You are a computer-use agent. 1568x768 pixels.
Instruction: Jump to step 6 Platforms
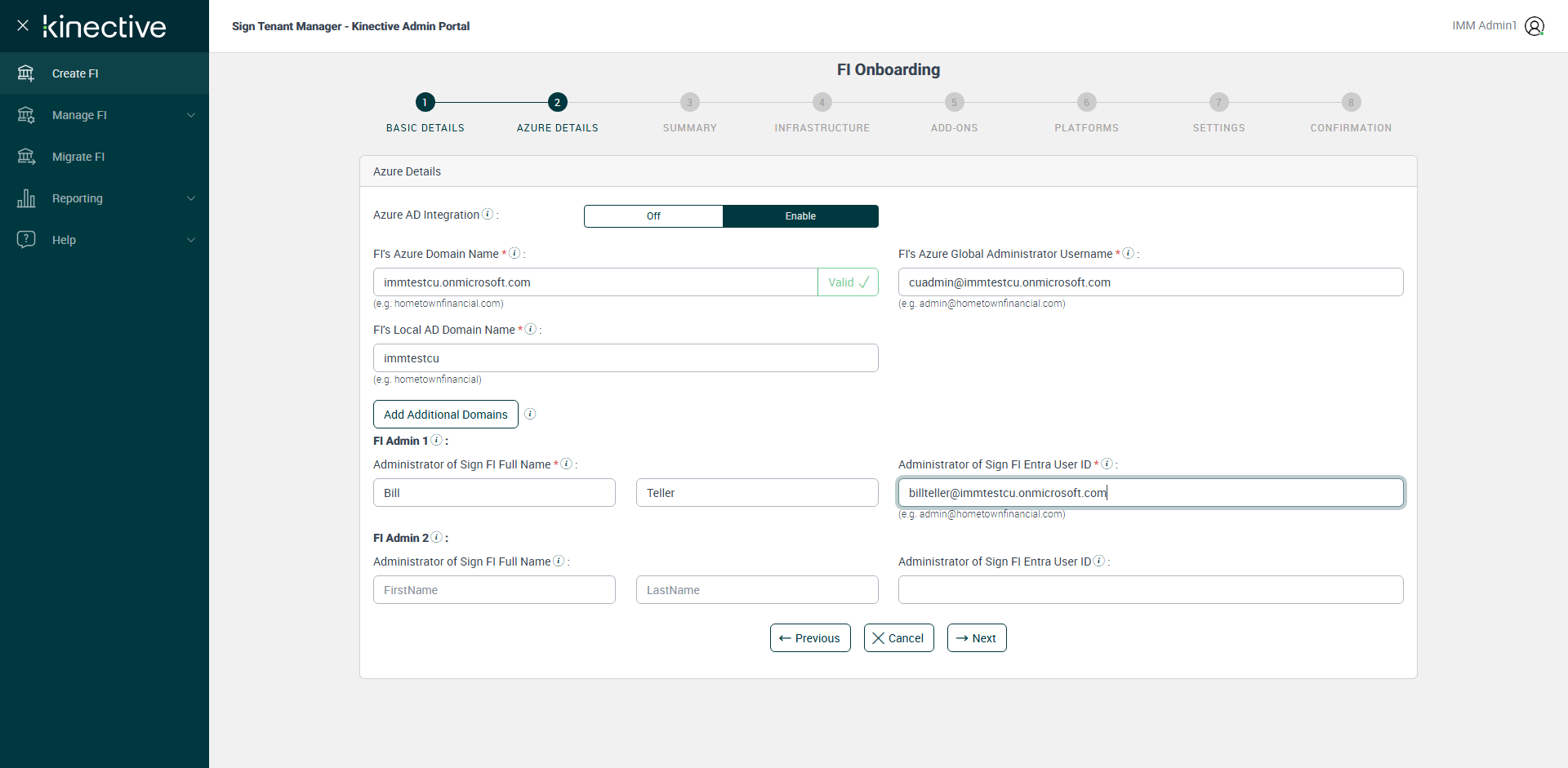(1087, 102)
